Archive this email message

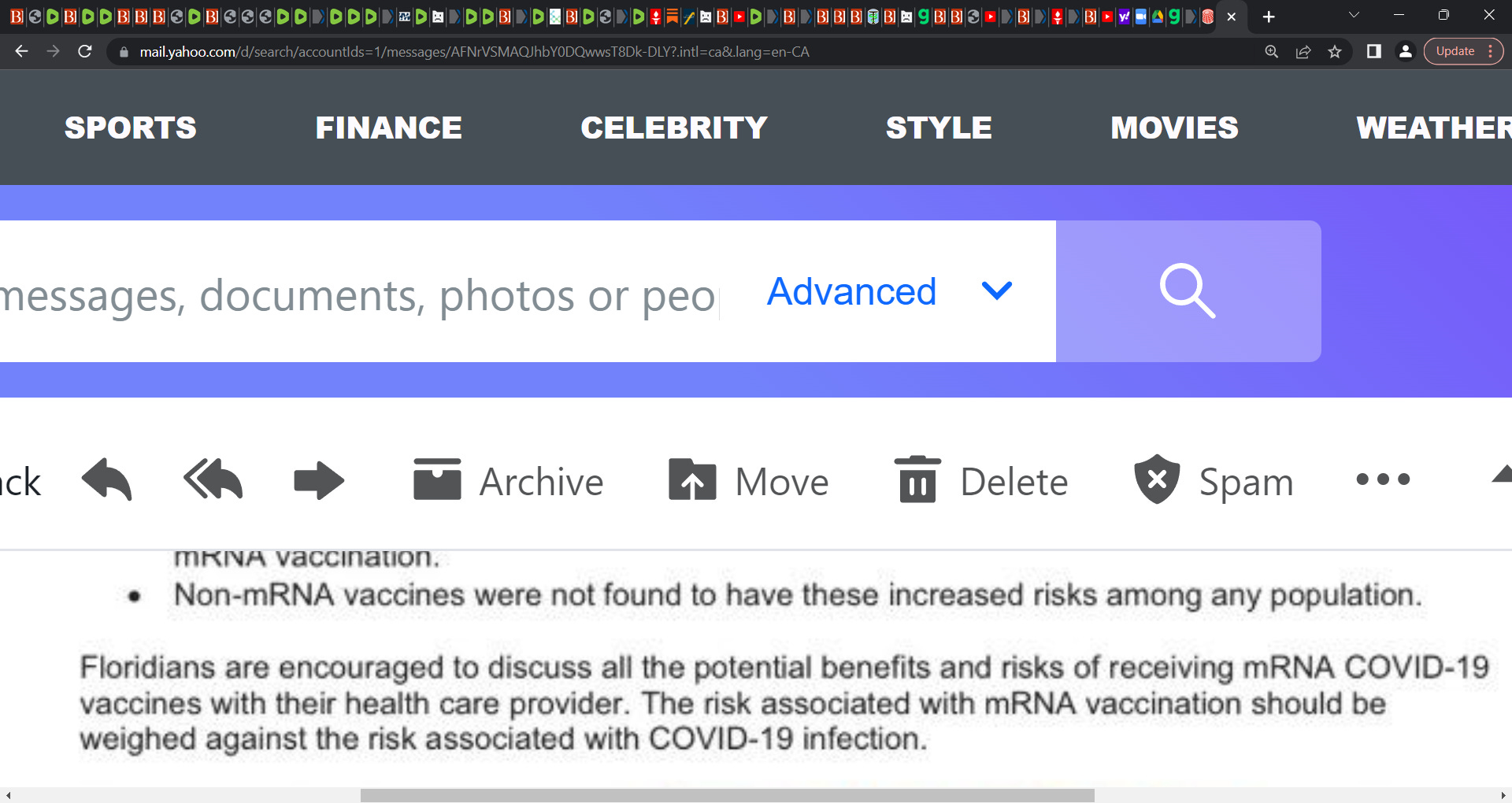coord(508,480)
